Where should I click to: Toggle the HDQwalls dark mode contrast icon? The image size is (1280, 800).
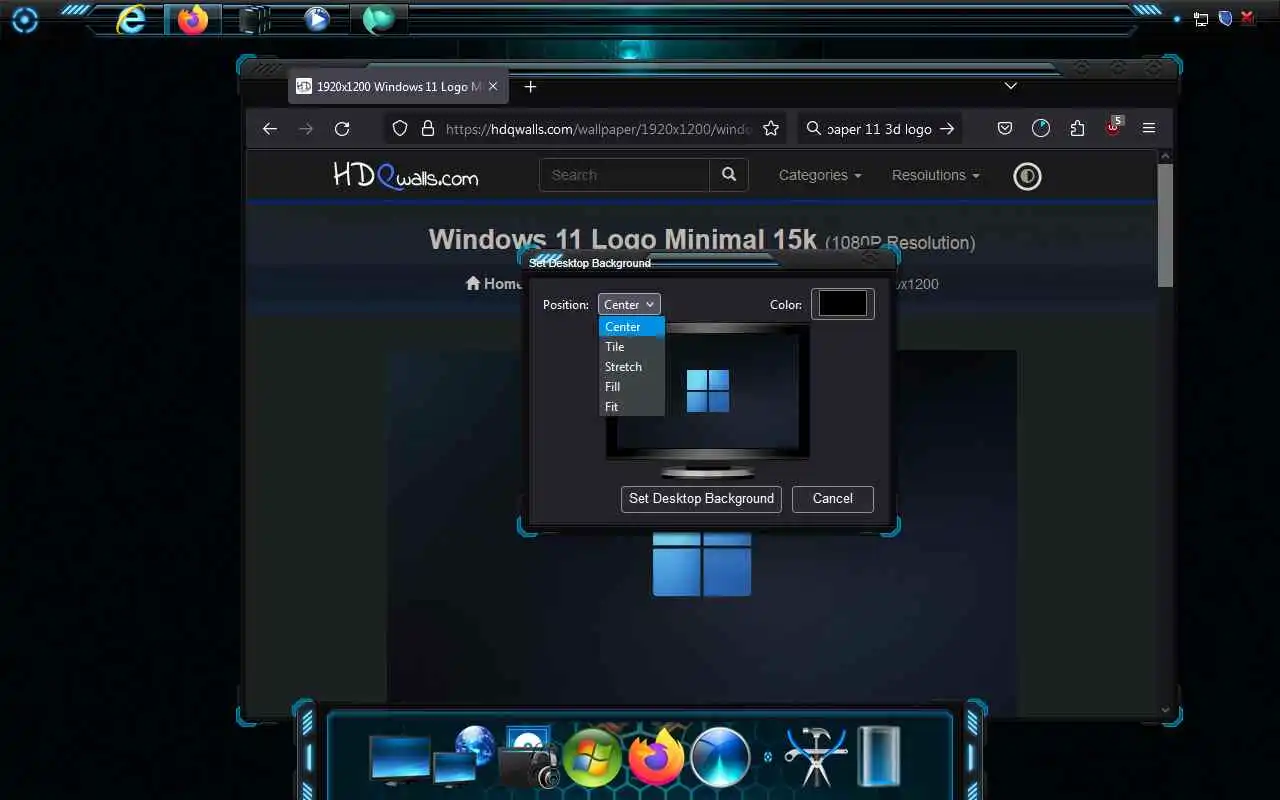click(1027, 177)
